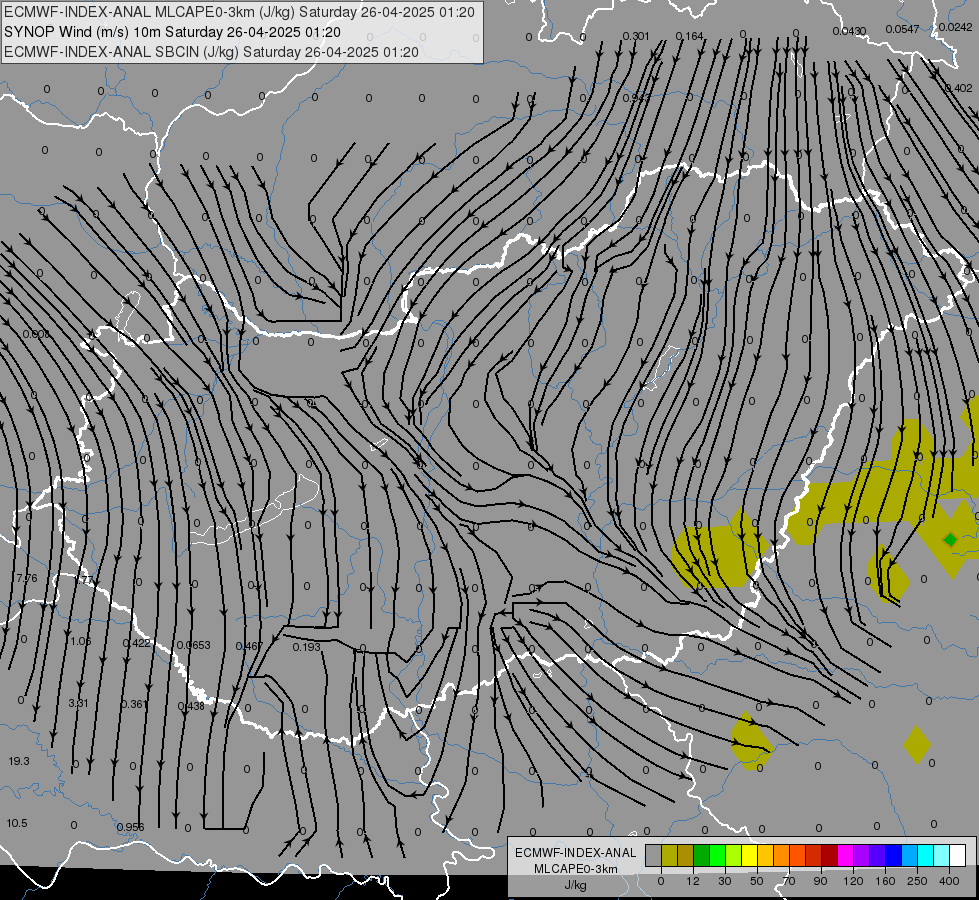Click the dark mustard legend swatch before 12
Viewport: 979px width, 900px height.
pos(686,855)
